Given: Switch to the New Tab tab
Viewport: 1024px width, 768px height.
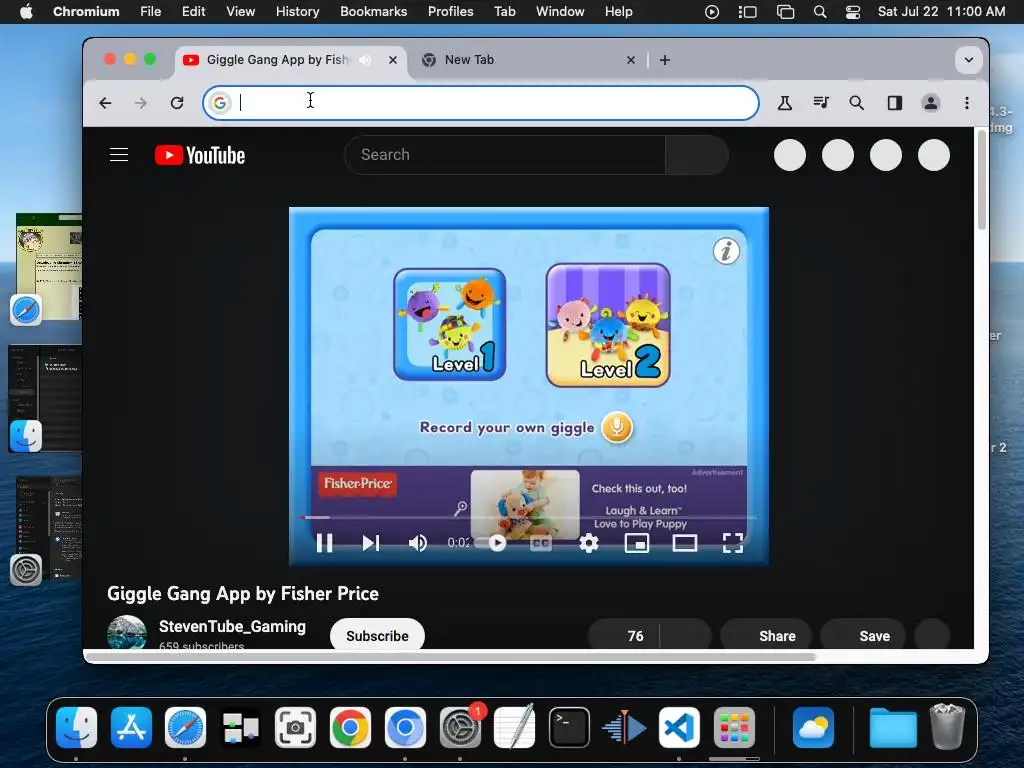Looking at the screenshot, I should point(528,60).
